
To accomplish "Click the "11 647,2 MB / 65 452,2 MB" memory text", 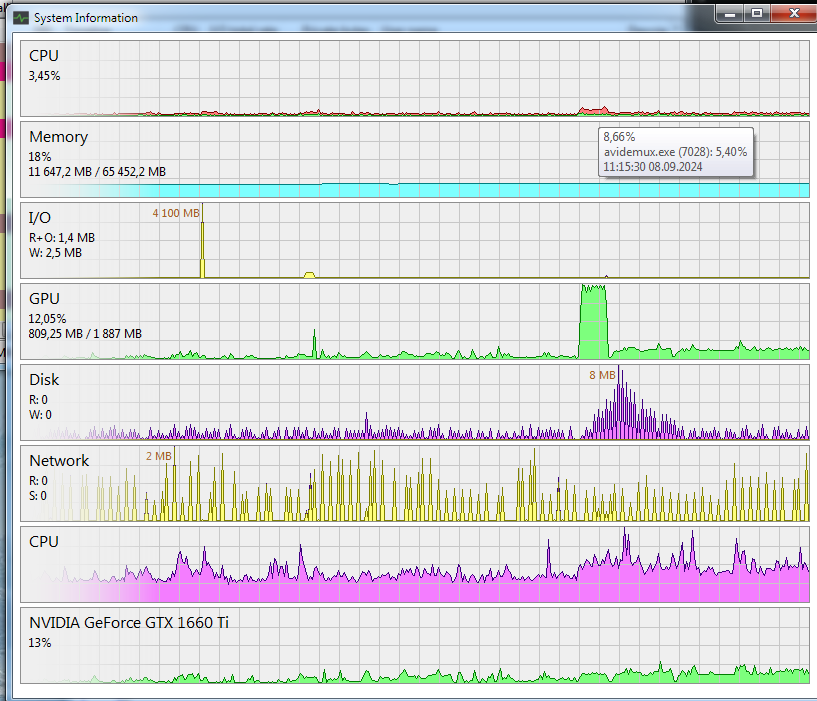I will [97, 172].
